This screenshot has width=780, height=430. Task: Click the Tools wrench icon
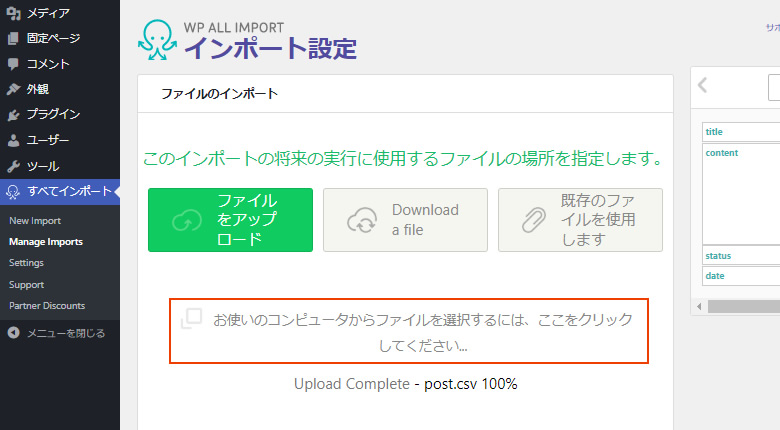pyautogui.click(x=13, y=166)
